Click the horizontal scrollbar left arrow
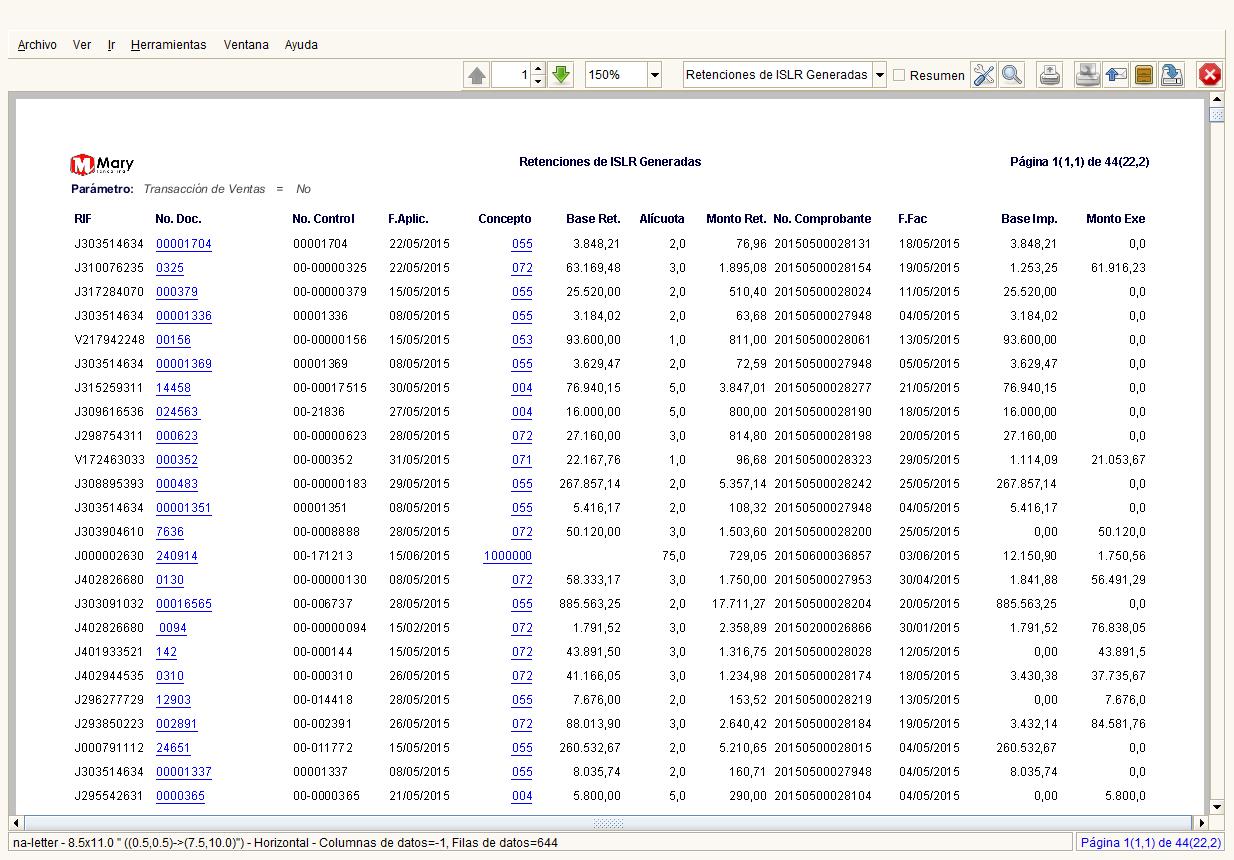Viewport: 1234px width, 860px height. coord(16,823)
